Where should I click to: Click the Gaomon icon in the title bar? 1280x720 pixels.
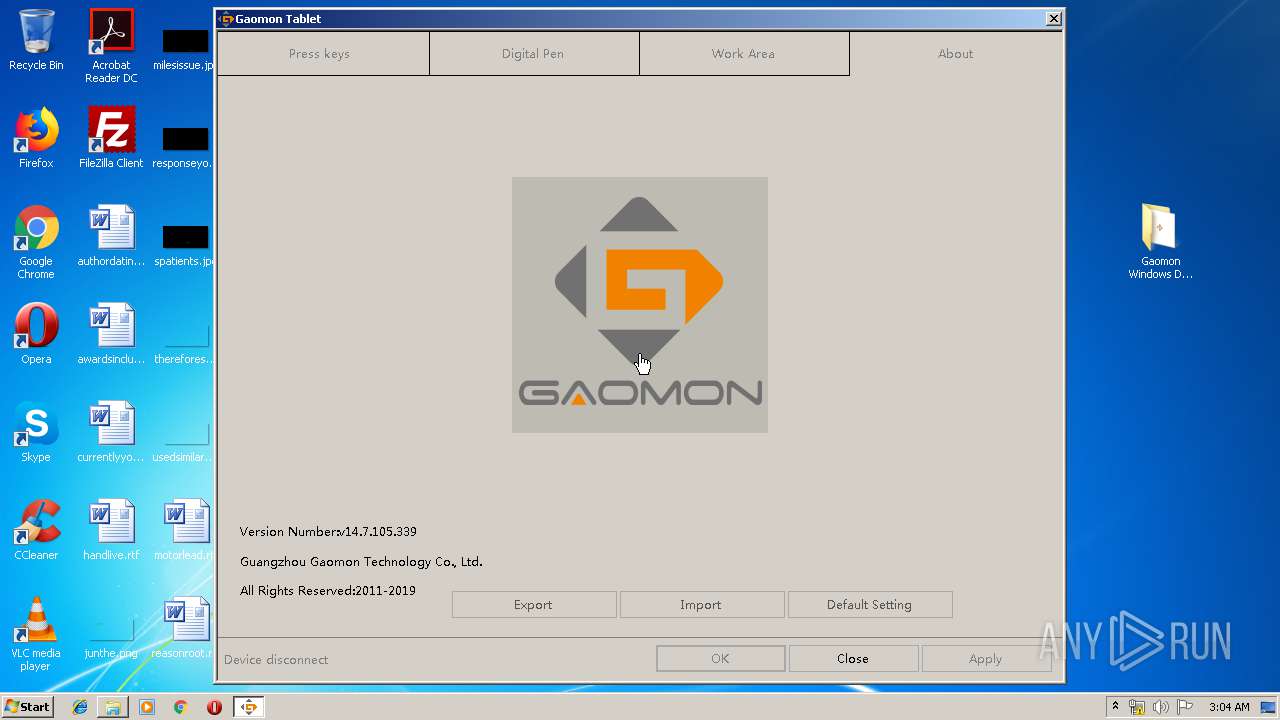[226, 19]
